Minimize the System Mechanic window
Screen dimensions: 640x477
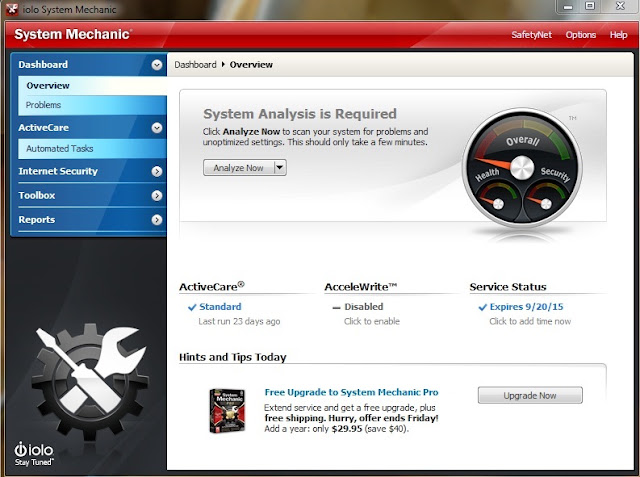tap(568, 7)
